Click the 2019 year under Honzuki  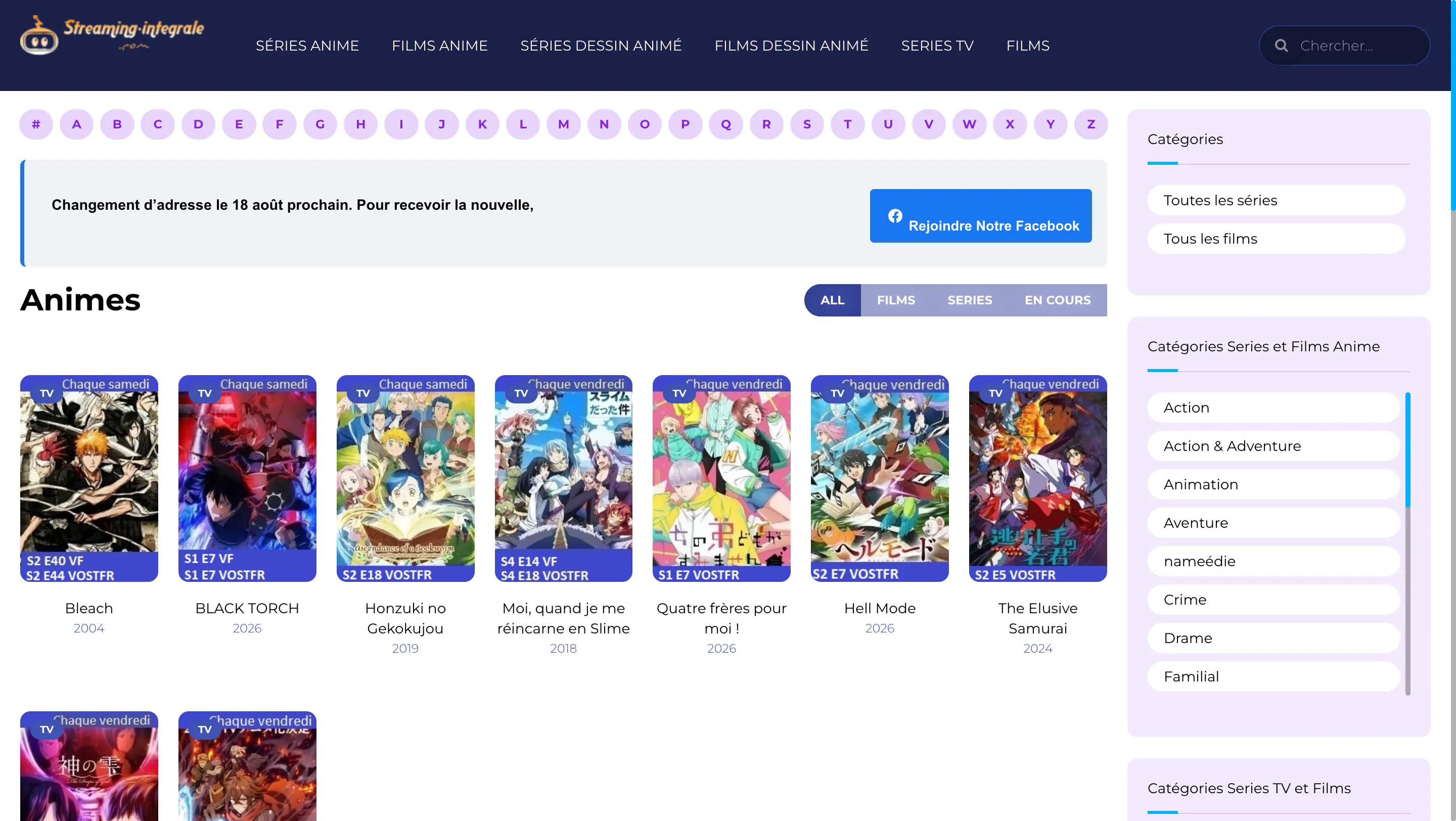pos(405,649)
